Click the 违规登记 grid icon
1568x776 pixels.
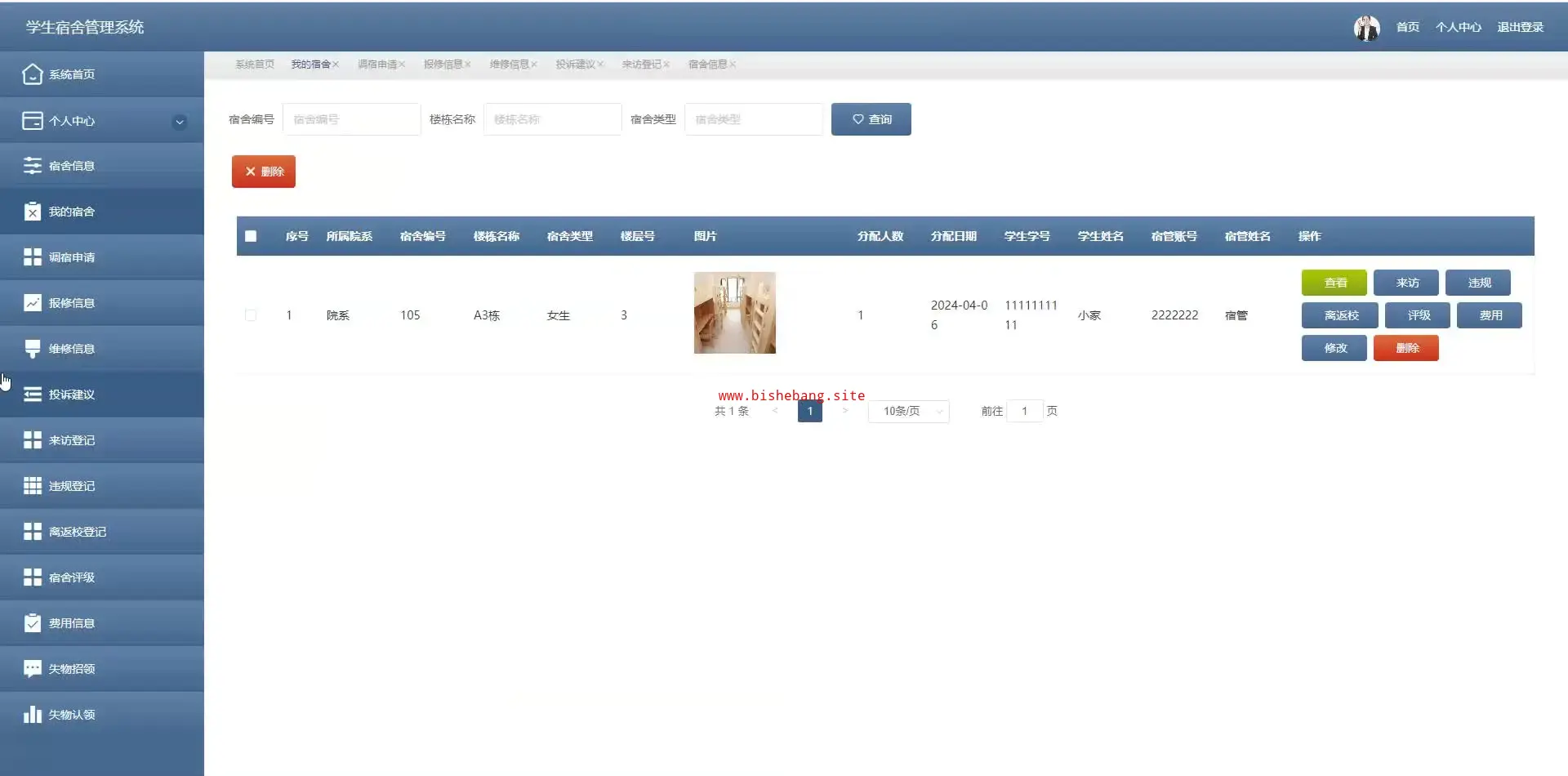coord(32,486)
